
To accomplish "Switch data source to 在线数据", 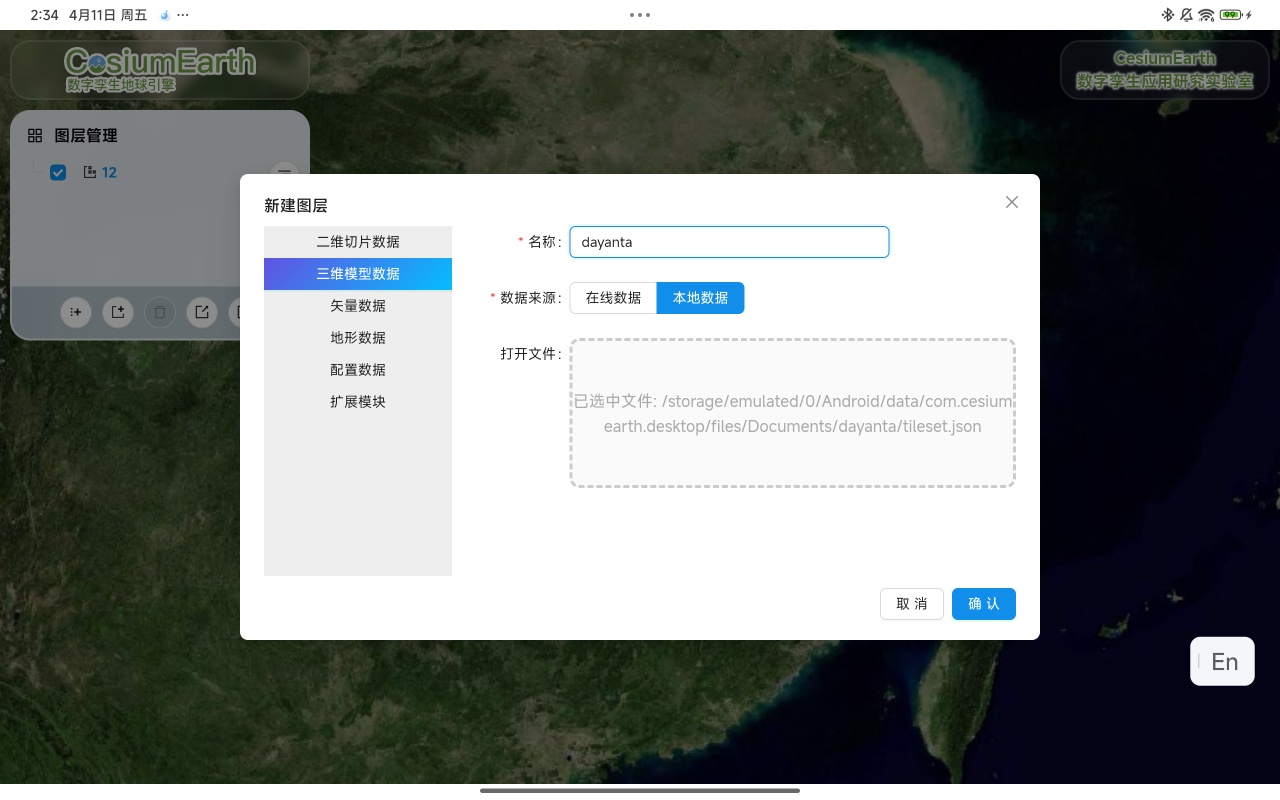I will point(613,298).
